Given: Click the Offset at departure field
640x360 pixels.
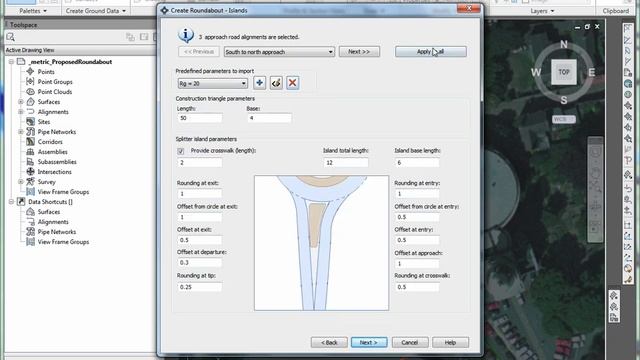Looking at the screenshot, I should click(200, 262).
